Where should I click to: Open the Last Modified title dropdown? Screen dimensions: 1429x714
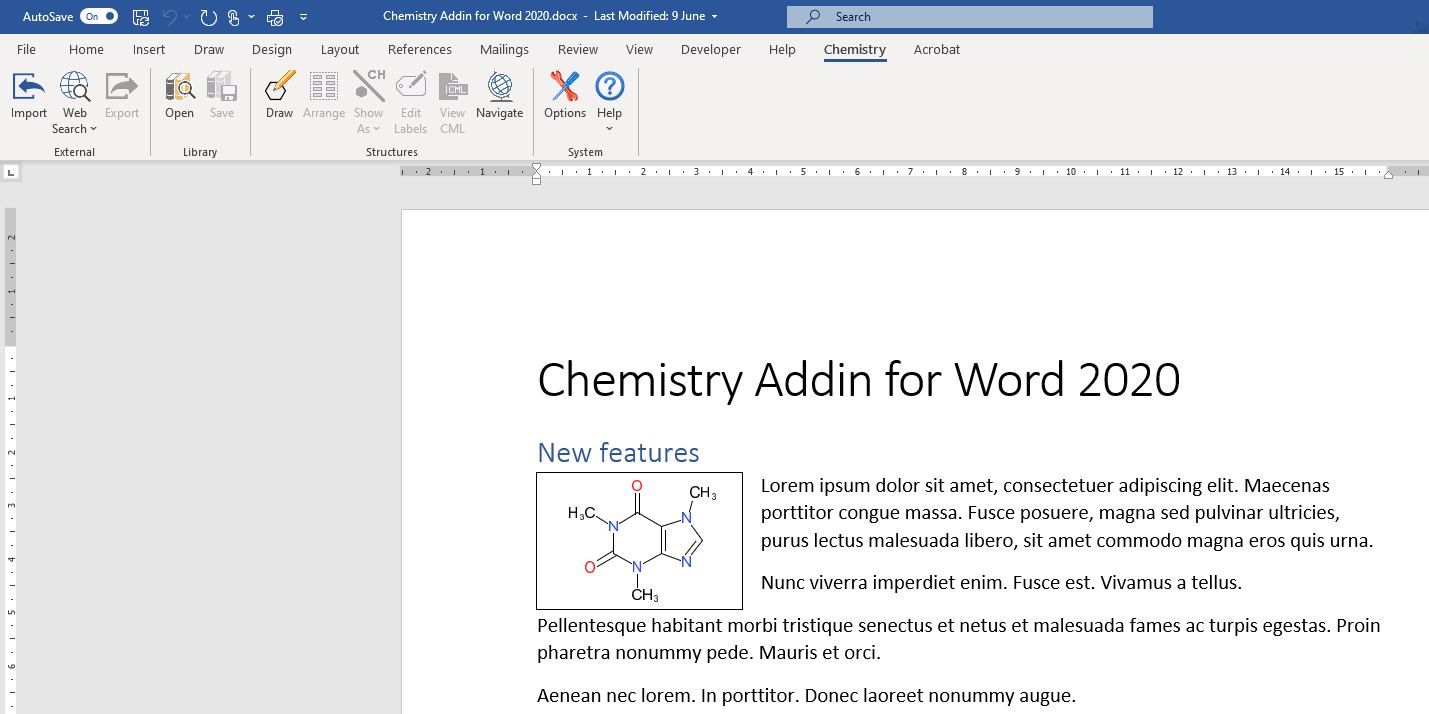click(714, 17)
